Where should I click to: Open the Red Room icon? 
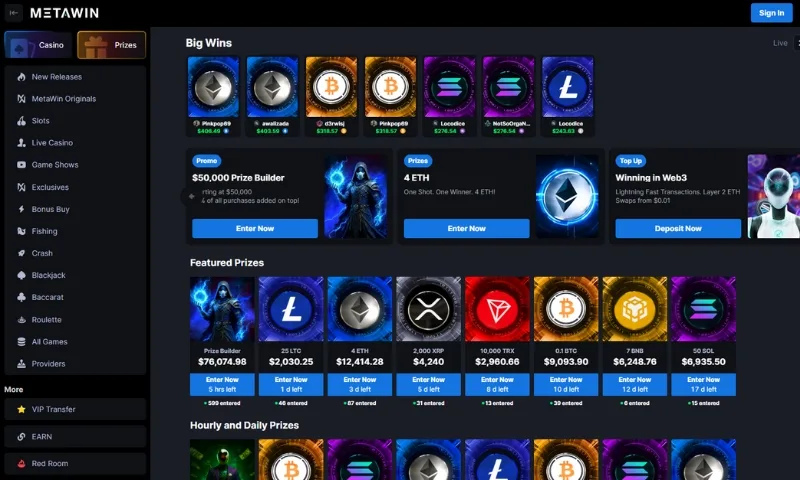point(21,464)
